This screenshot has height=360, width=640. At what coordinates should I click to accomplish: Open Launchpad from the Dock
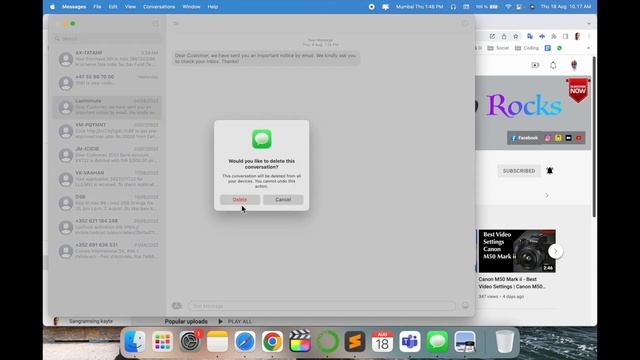tap(162, 341)
